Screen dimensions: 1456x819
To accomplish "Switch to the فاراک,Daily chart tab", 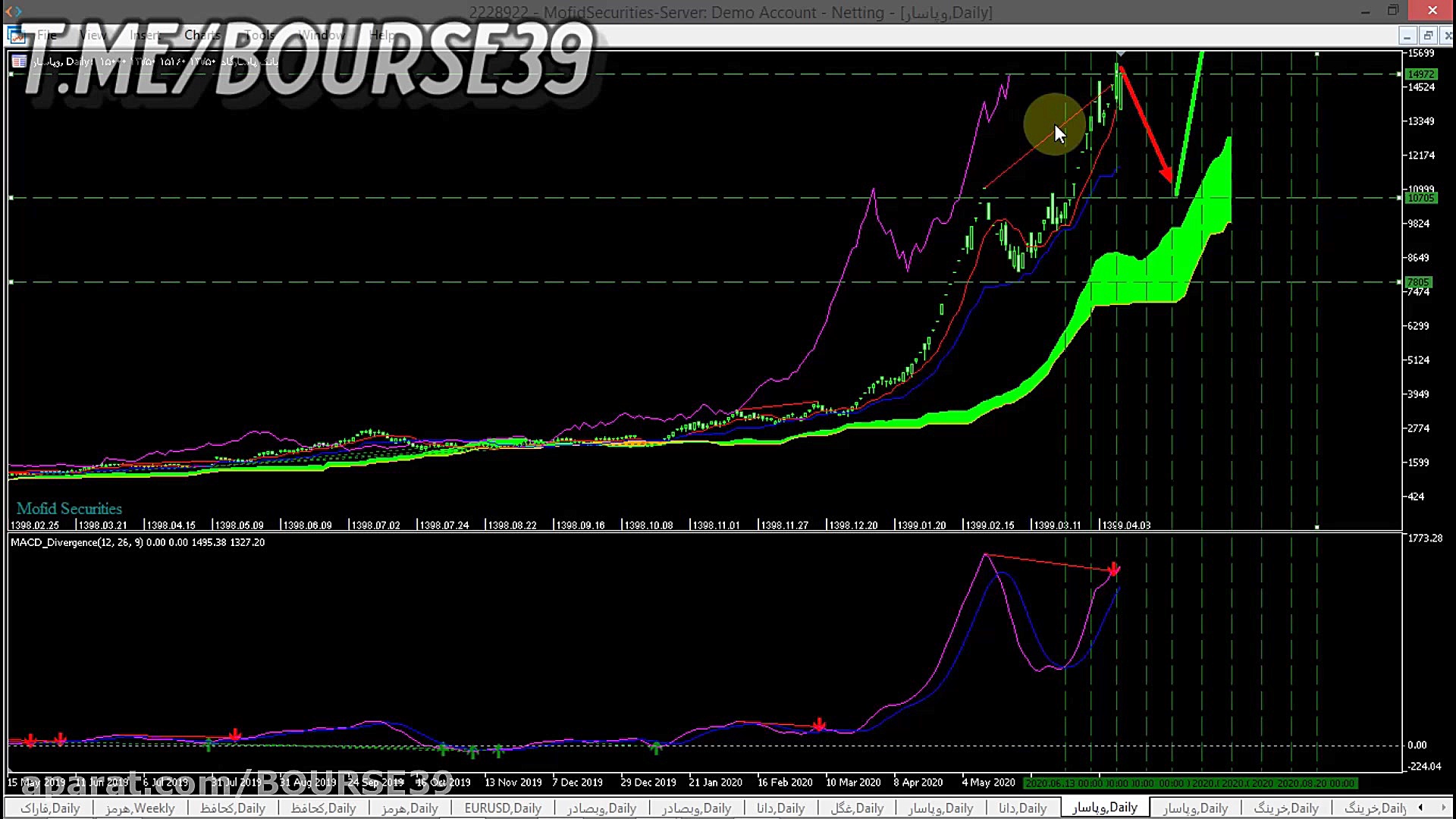I will (x=50, y=808).
